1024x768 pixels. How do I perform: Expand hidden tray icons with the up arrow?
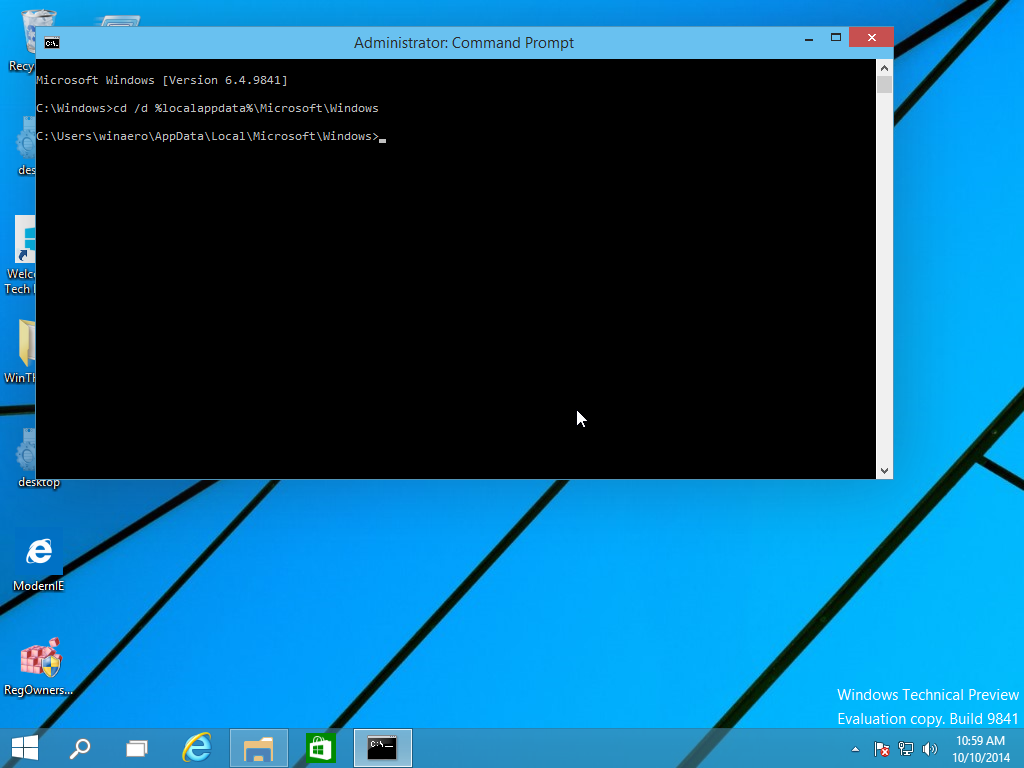coord(854,748)
